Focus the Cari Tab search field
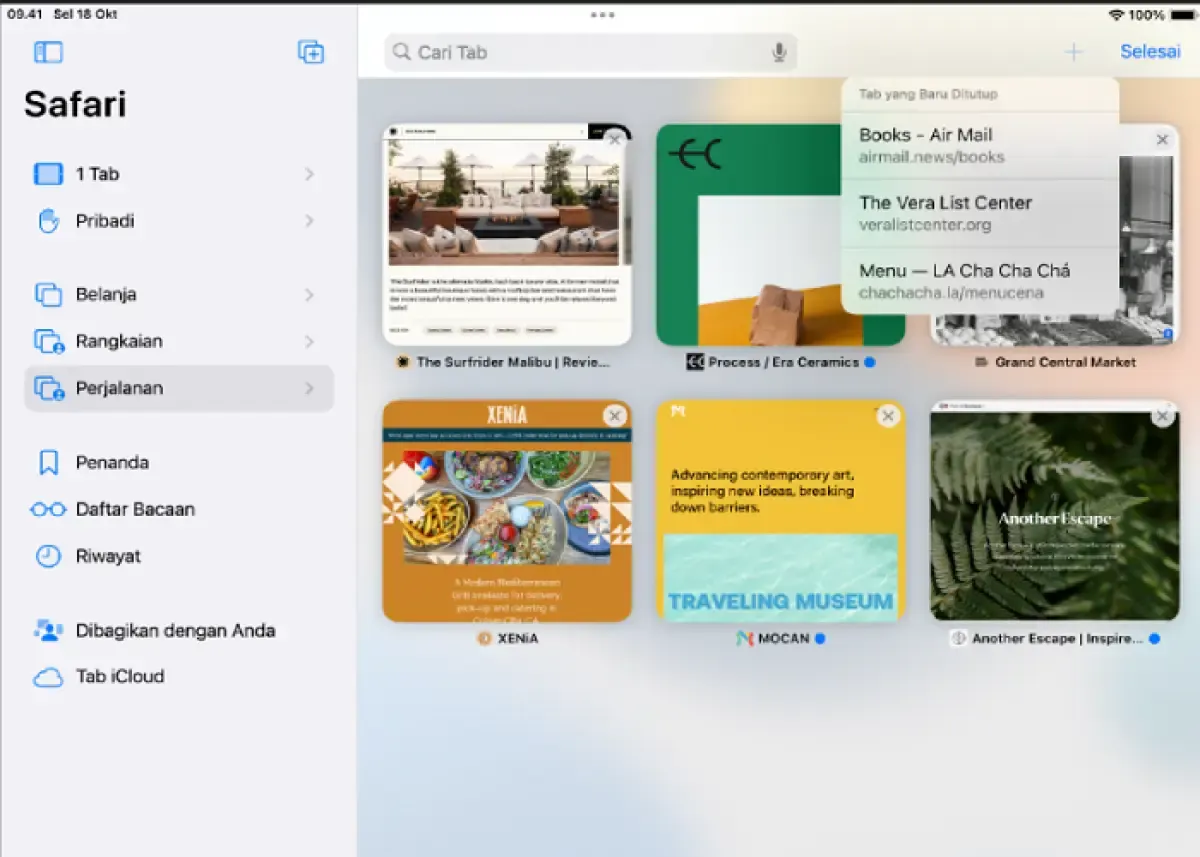The width and height of the screenshot is (1200, 857). coord(591,52)
